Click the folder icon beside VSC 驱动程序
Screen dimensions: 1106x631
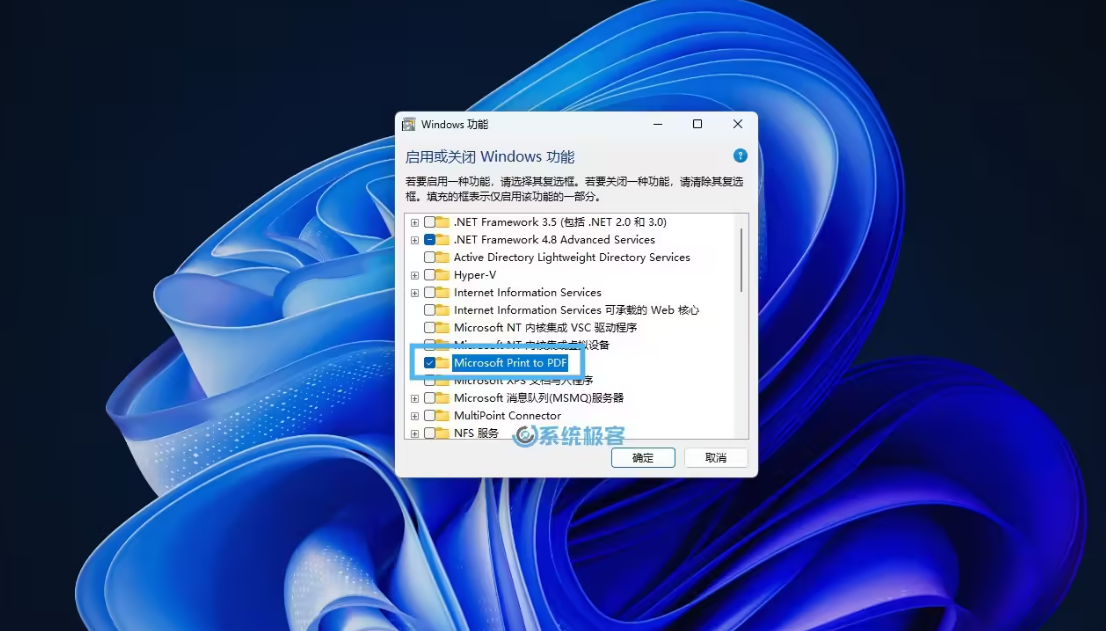[442, 328]
